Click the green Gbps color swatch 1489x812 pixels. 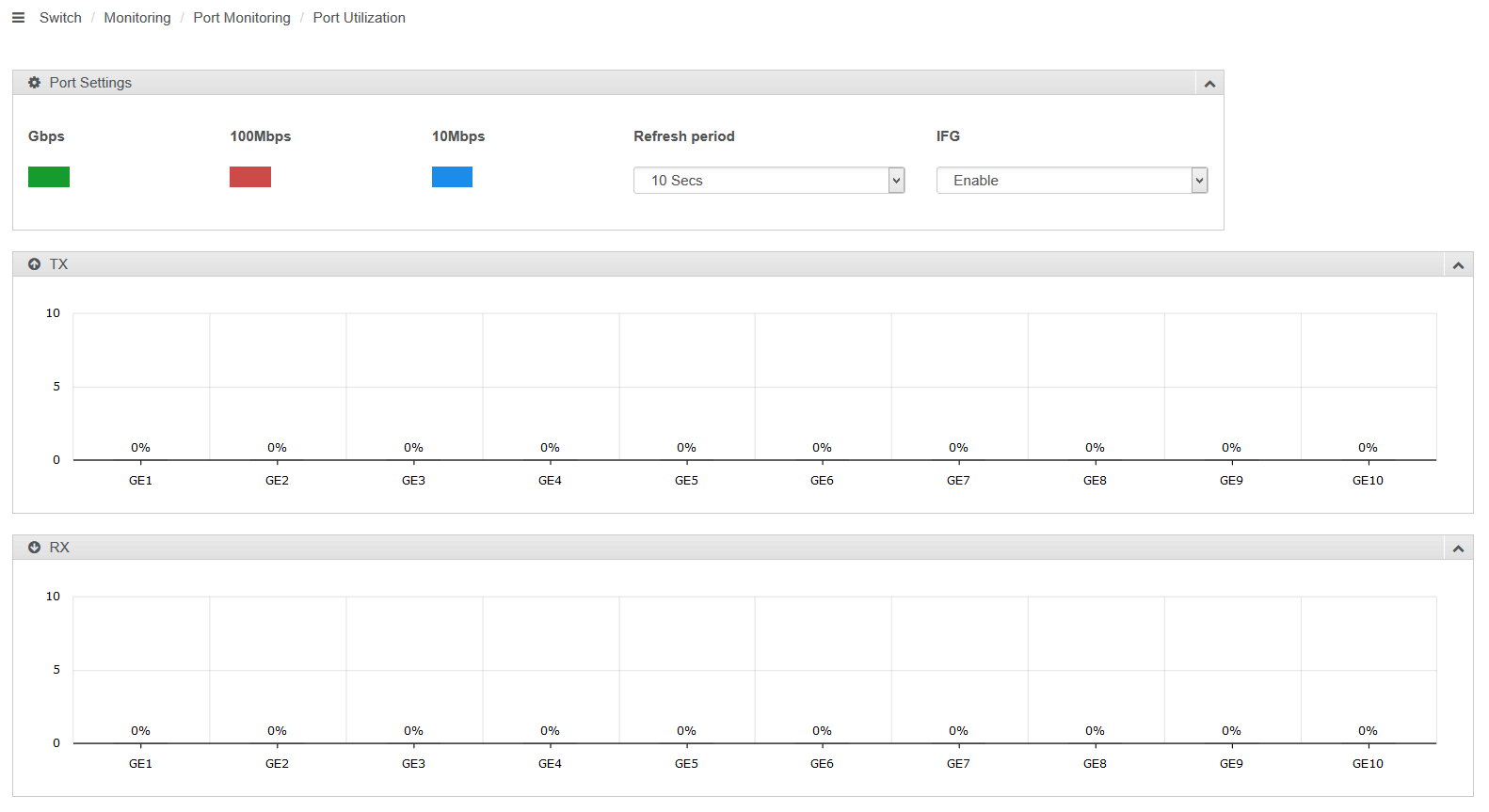tap(49, 177)
